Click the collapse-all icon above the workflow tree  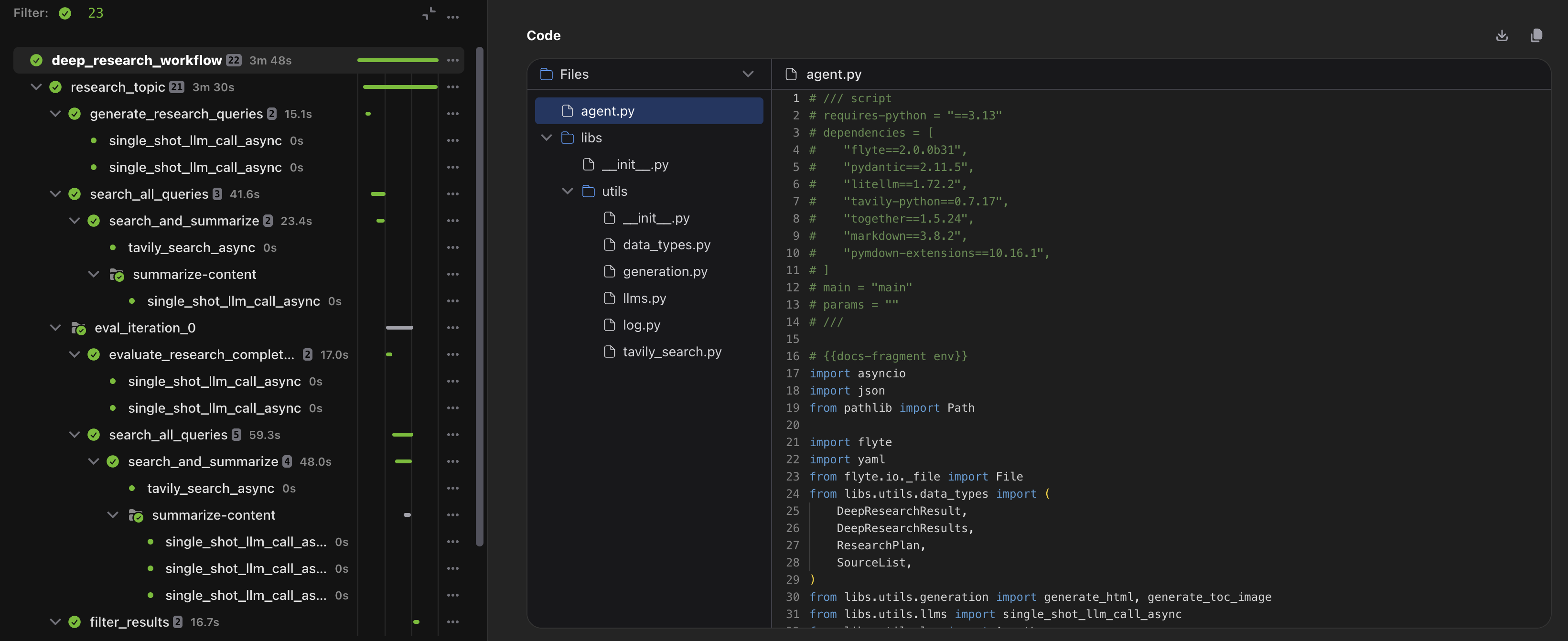click(x=429, y=13)
